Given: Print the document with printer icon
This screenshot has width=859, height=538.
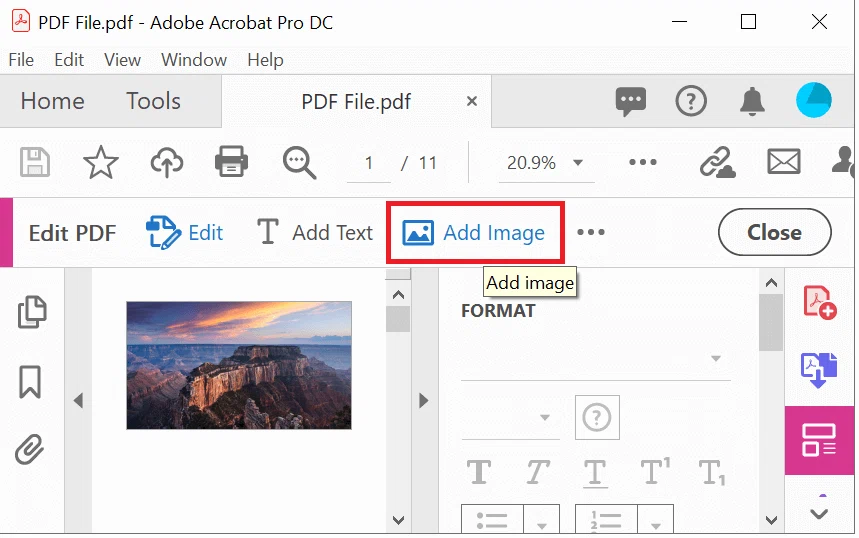Looking at the screenshot, I should 231,162.
